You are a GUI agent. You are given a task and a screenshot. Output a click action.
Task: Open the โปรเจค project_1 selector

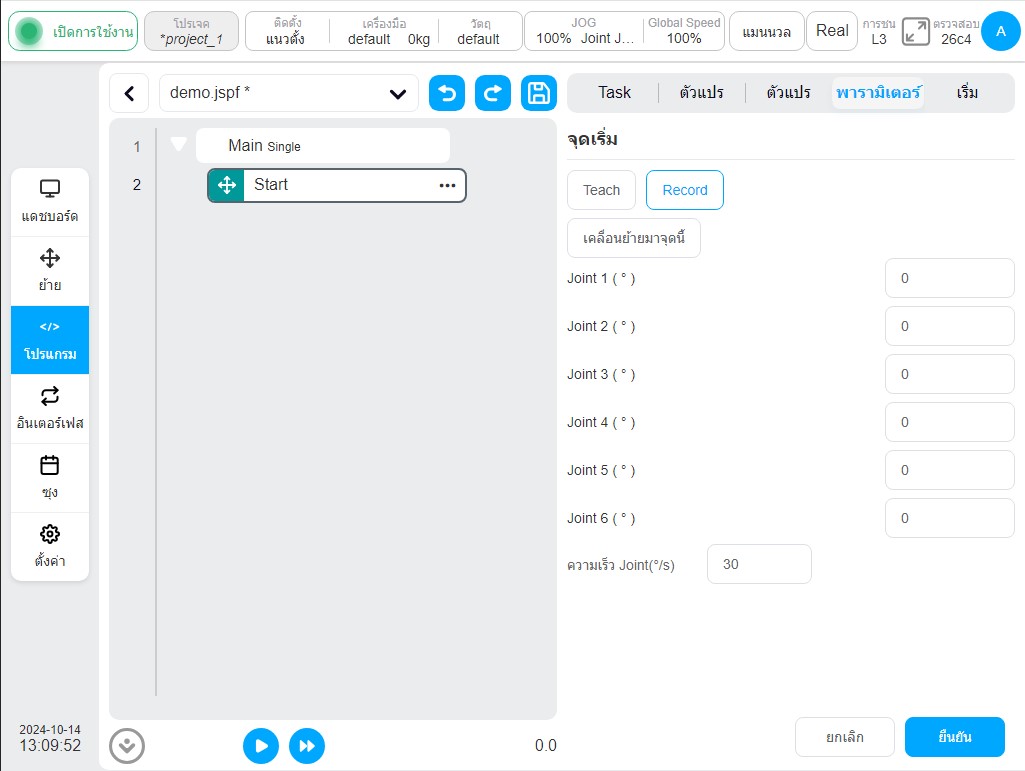(192, 31)
